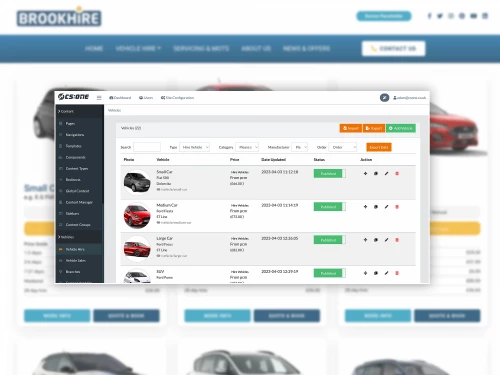Click the orange Export button

374,128
